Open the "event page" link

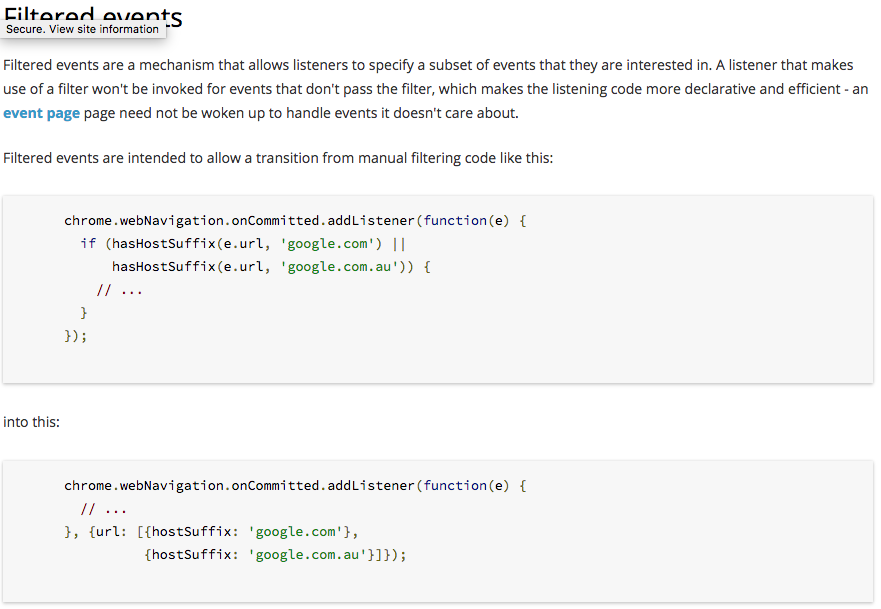coord(41,113)
